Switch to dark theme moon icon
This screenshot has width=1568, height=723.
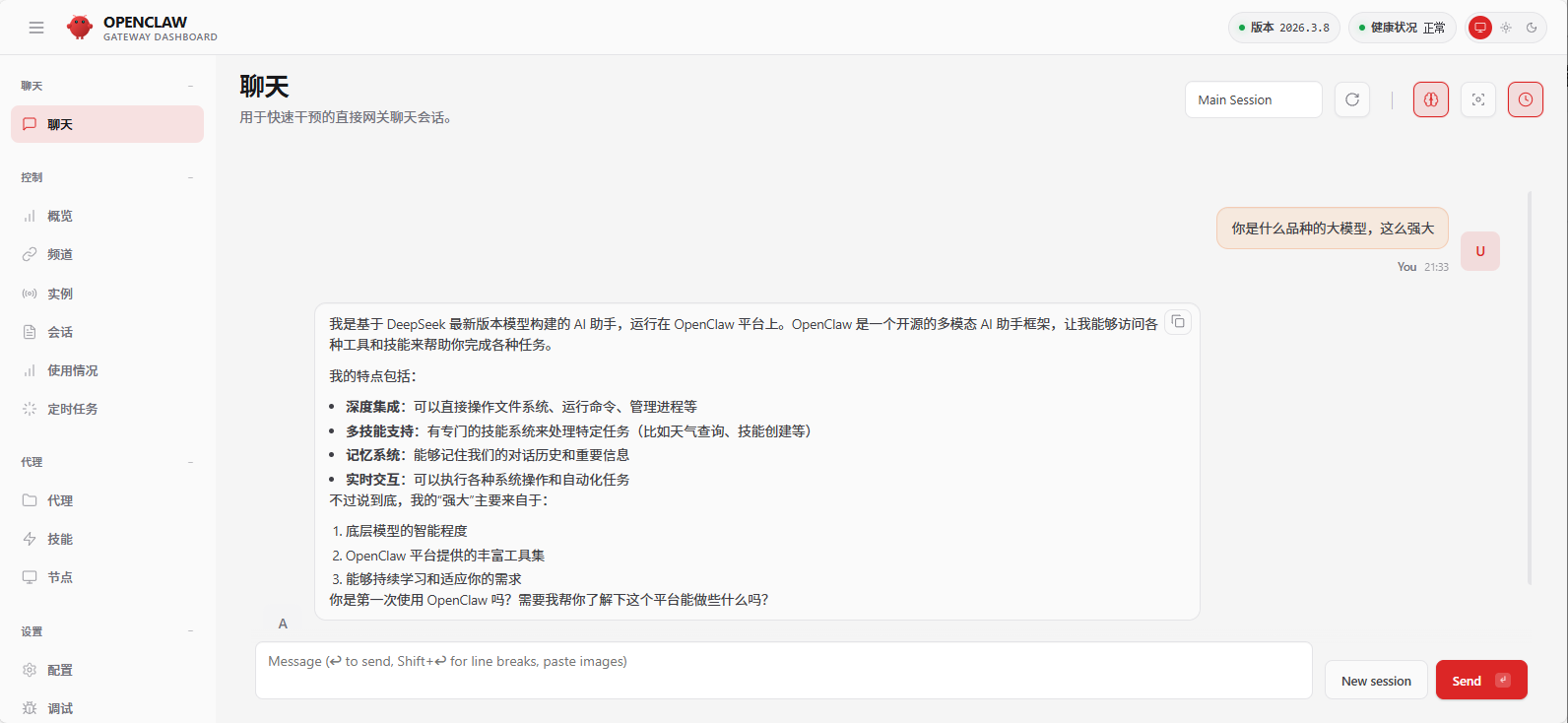click(1532, 28)
